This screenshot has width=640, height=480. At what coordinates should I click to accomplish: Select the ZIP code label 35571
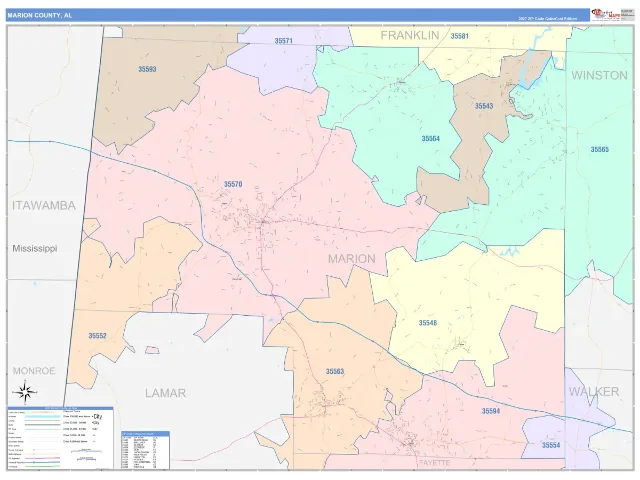point(283,41)
